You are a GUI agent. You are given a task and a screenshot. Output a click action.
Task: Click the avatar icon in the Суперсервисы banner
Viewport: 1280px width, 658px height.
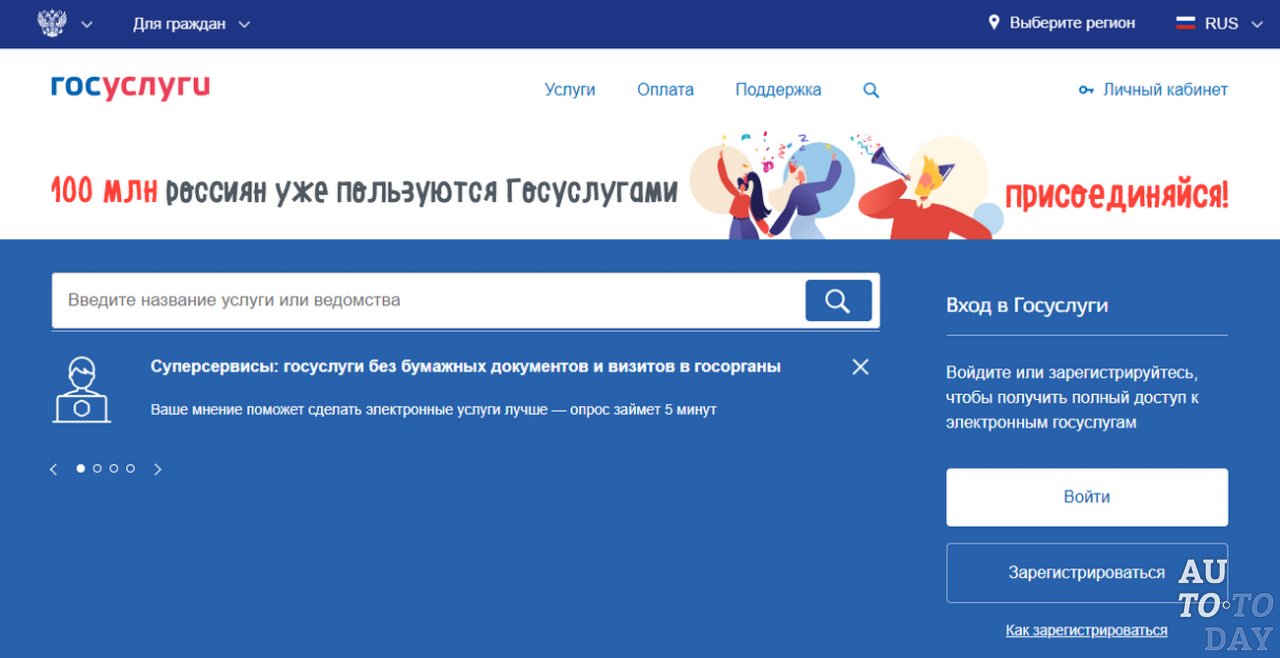pos(82,388)
